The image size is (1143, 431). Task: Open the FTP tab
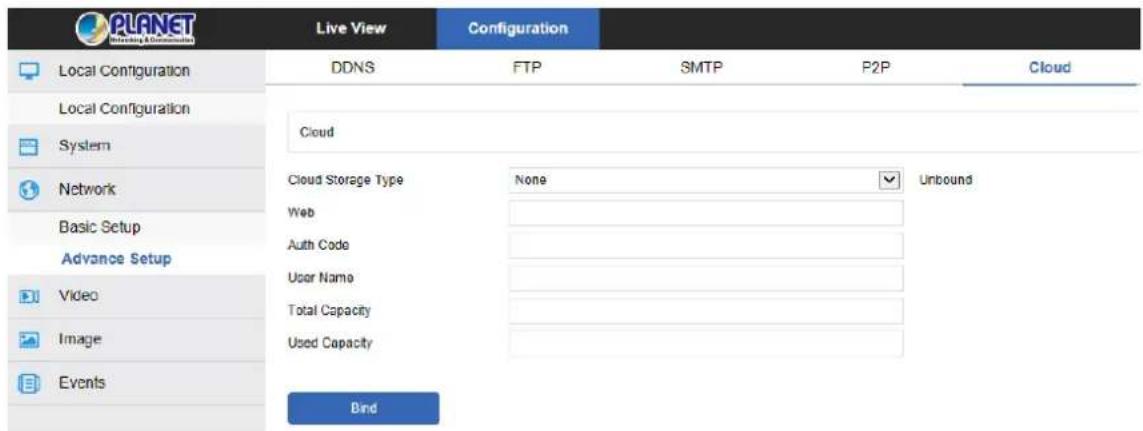coord(527,68)
